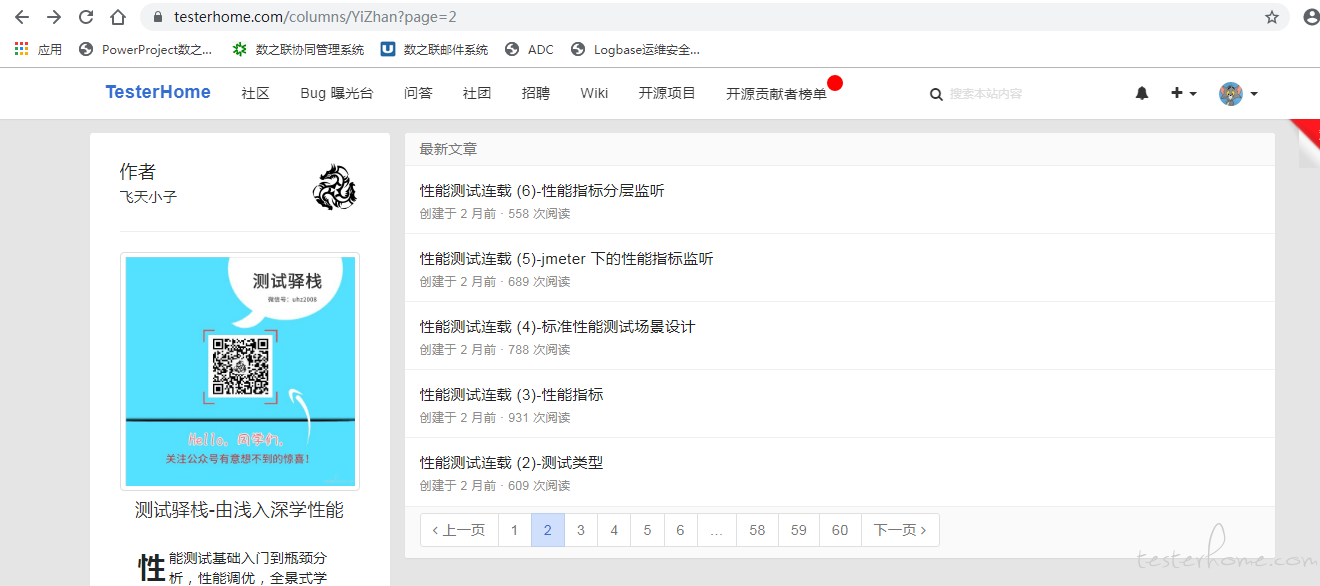Open notifications bell icon
1320x586 pixels.
[1142, 93]
